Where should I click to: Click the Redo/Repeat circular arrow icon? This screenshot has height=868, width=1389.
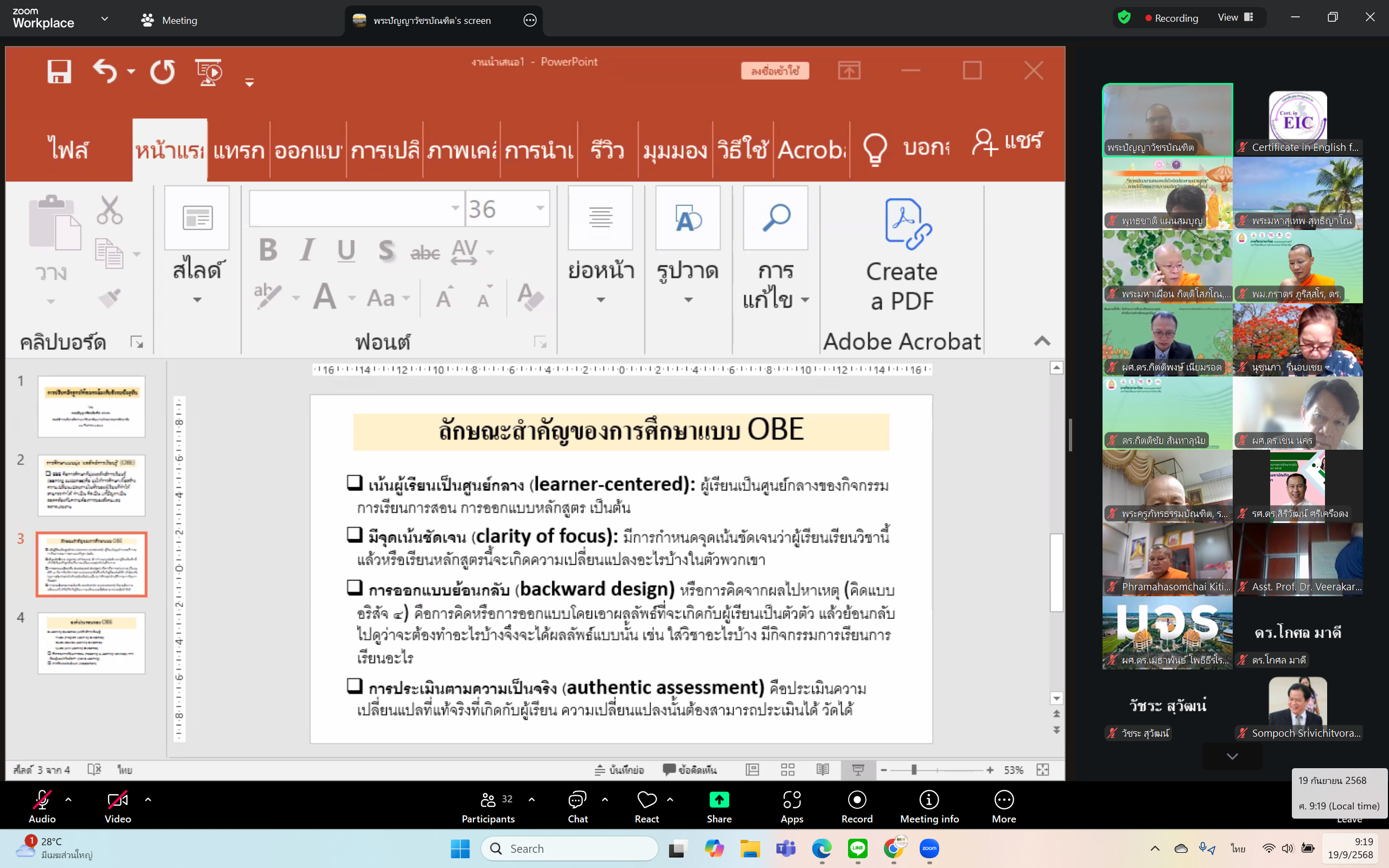click(162, 72)
